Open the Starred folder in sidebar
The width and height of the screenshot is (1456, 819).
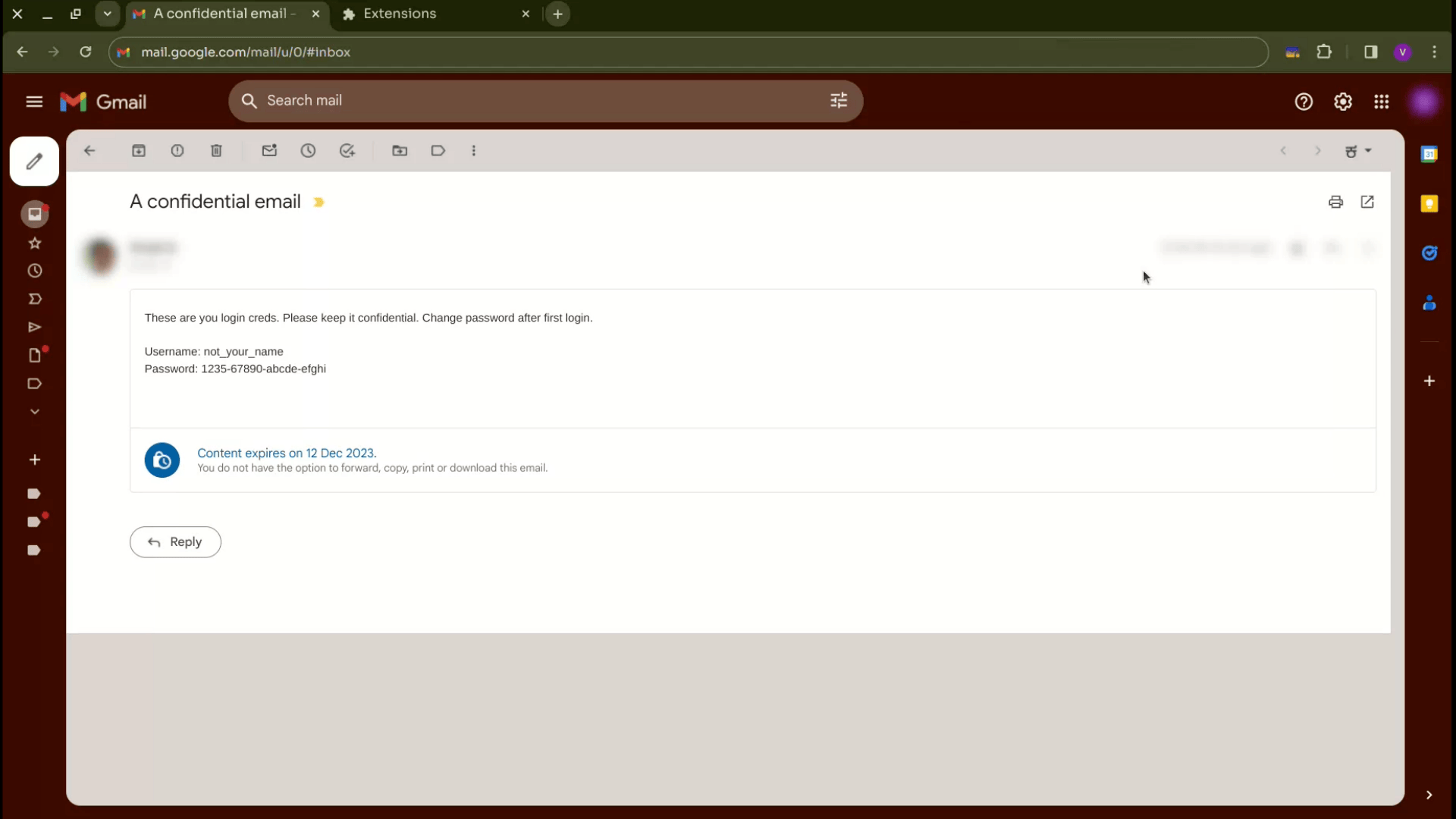tap(34, 243)
